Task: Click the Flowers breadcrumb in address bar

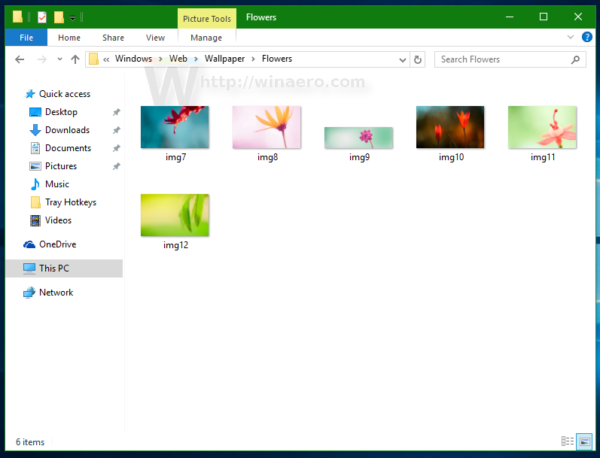Action: click(277, 59)
